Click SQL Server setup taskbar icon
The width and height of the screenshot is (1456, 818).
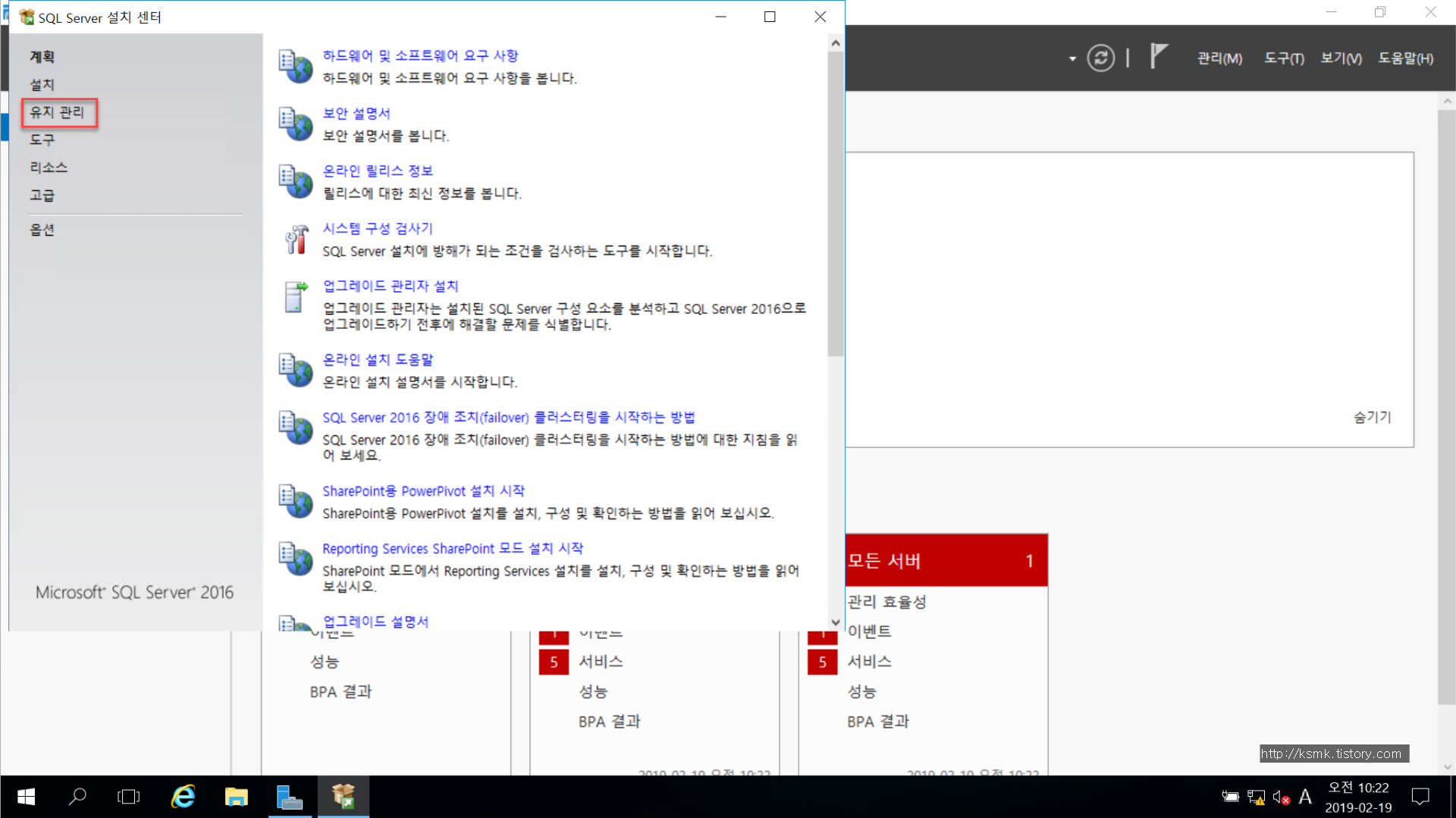pos(344,797)
